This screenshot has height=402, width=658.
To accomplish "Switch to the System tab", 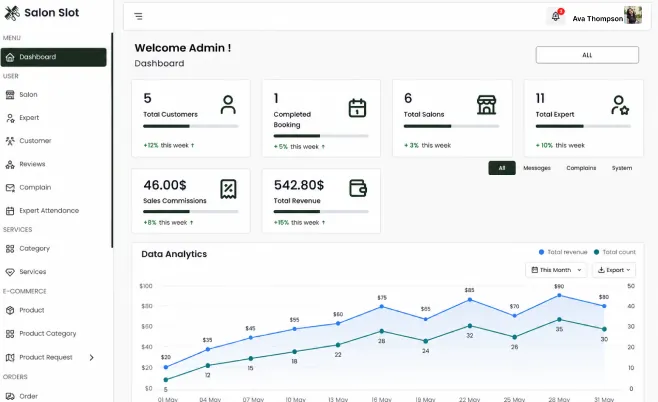I will pyautogui.click(x=622, y=168).
